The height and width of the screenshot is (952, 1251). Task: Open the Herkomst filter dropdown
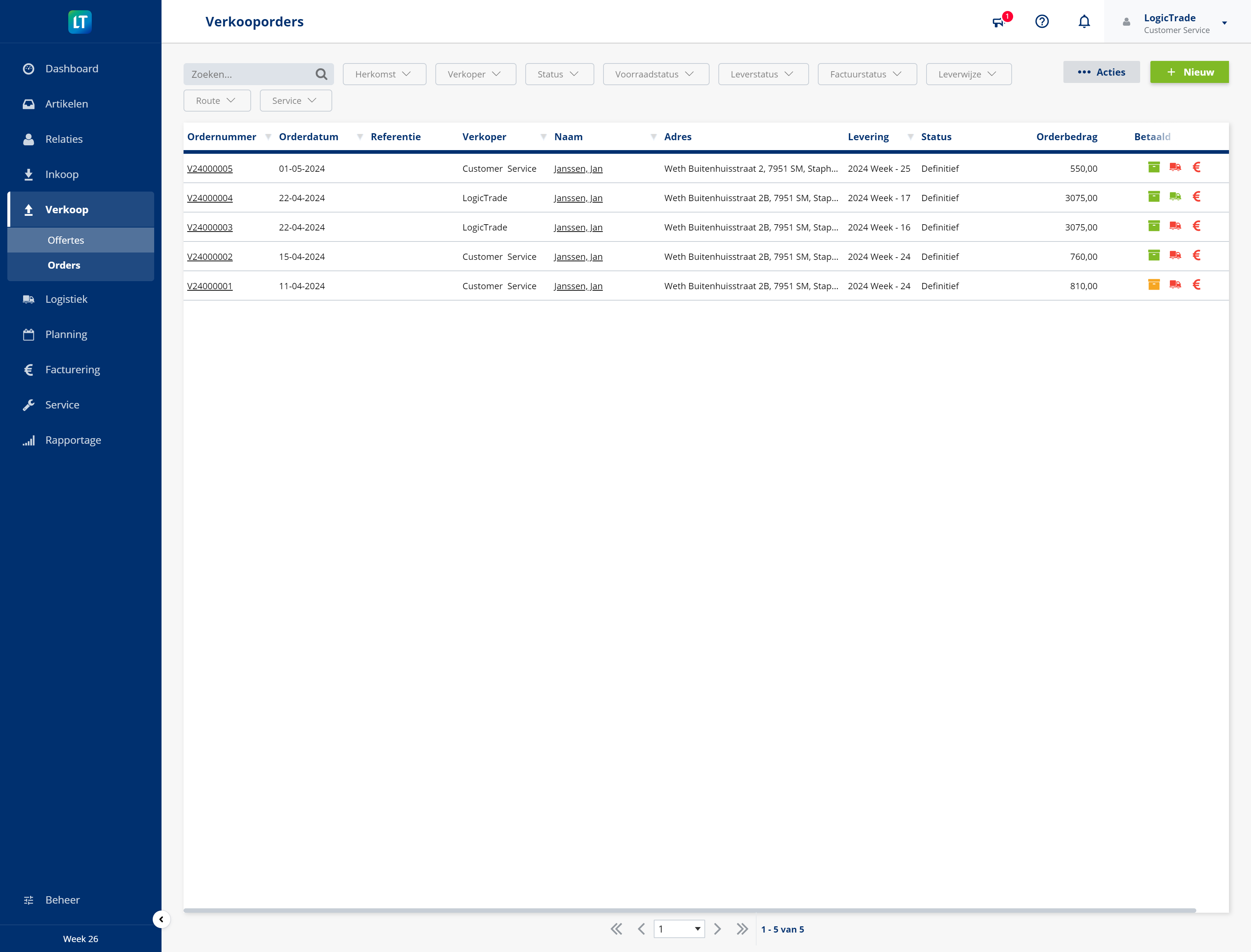click(384, 74)
